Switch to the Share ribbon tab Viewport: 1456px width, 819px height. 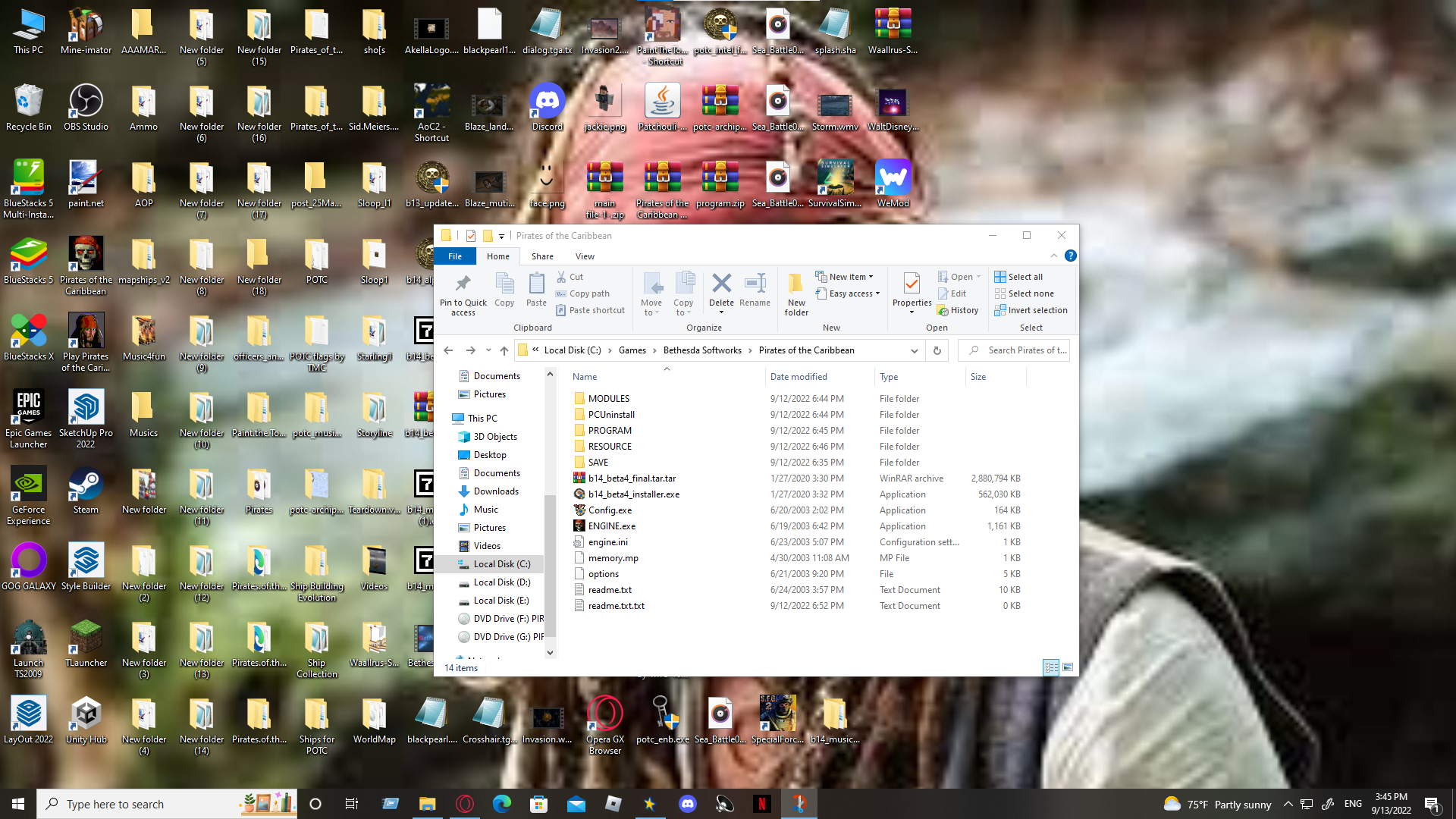tap(542, 256)
